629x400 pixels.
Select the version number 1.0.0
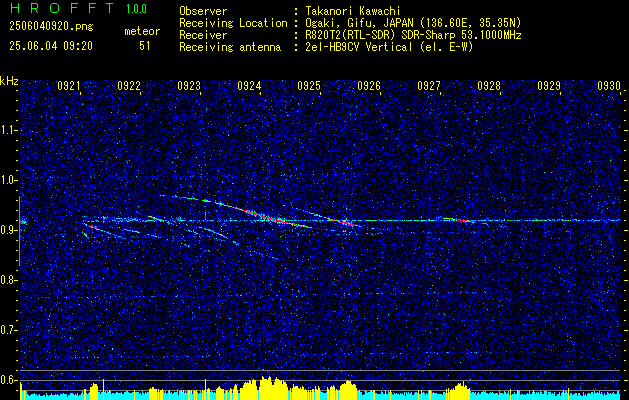(136, 9)
